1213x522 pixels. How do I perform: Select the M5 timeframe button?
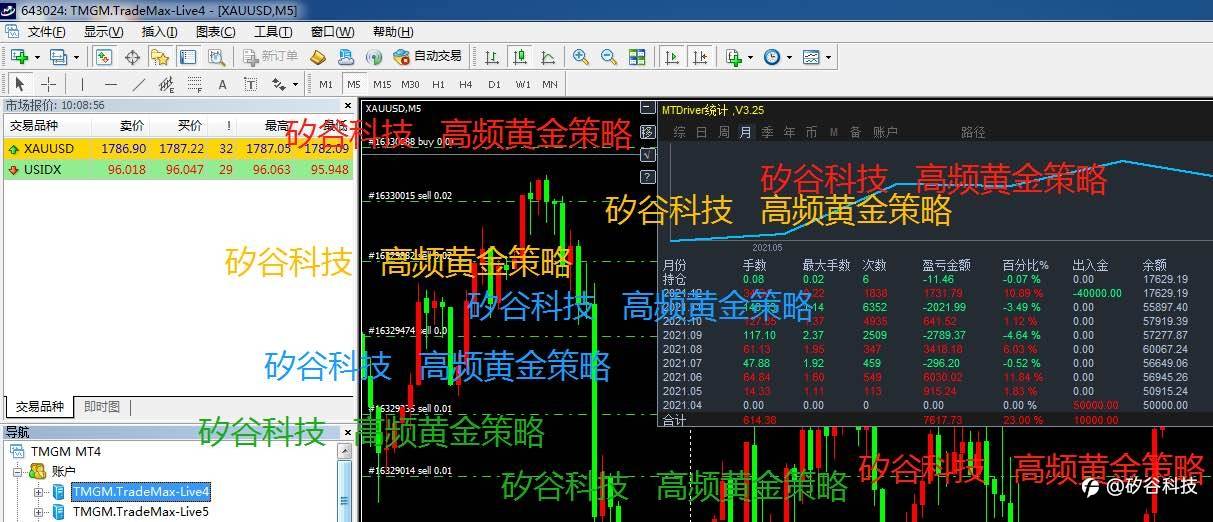[x=353, y=84]
